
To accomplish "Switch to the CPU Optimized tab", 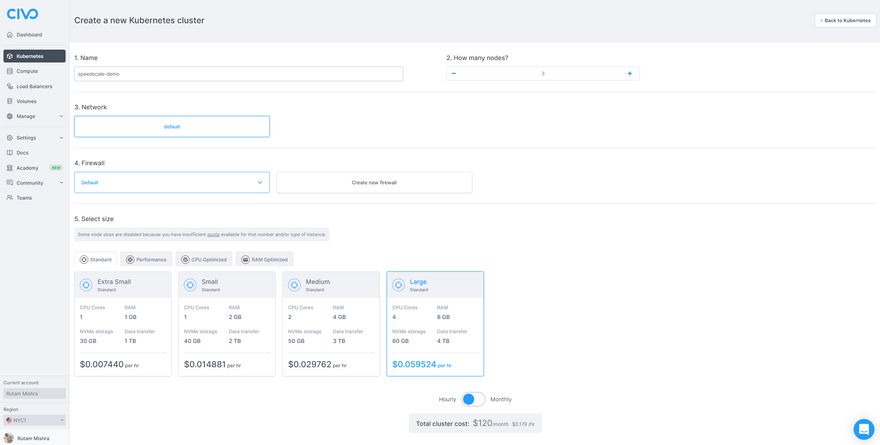I will [204, 260].
